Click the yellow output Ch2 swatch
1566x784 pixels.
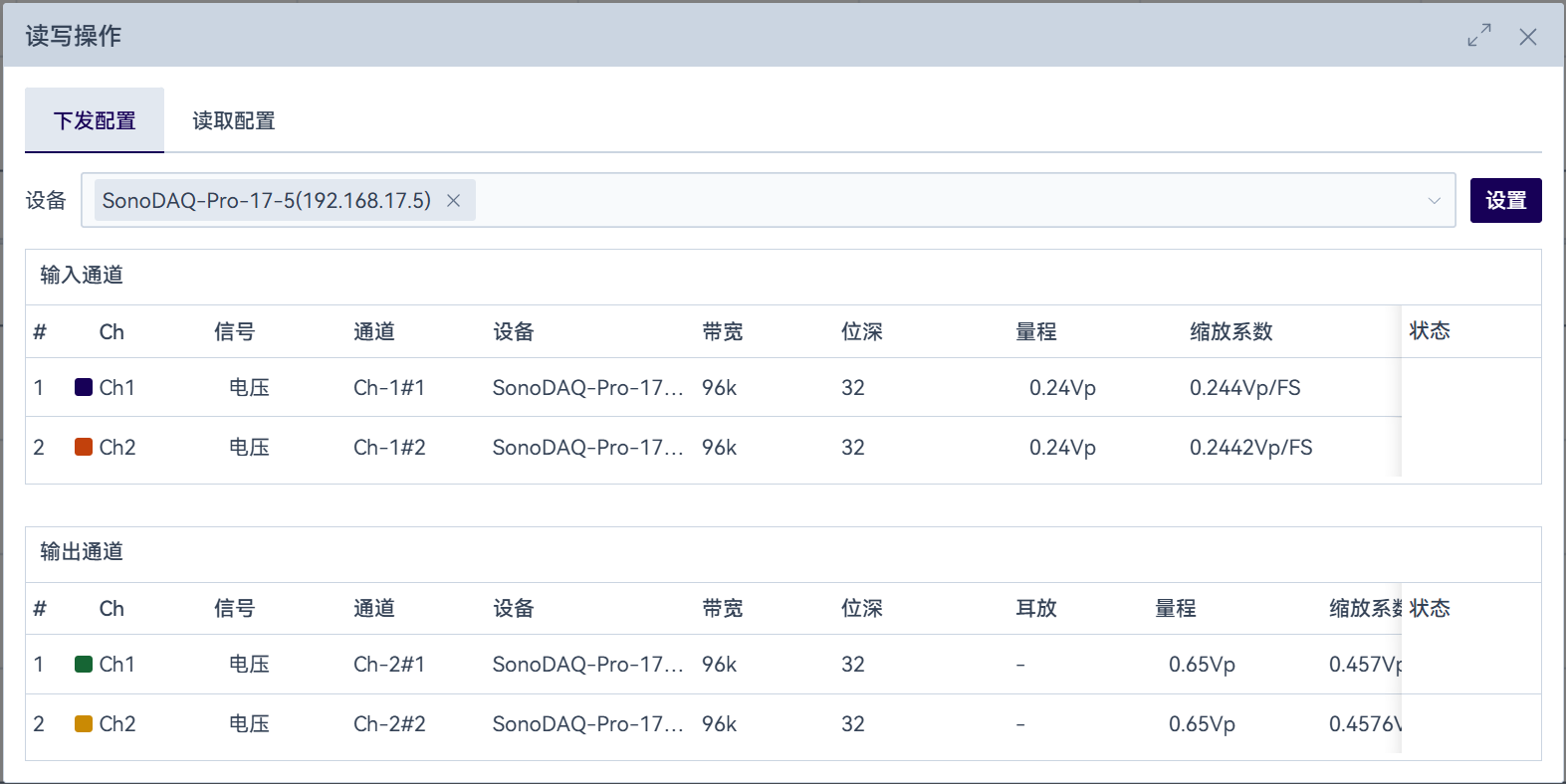coord(84,723)
